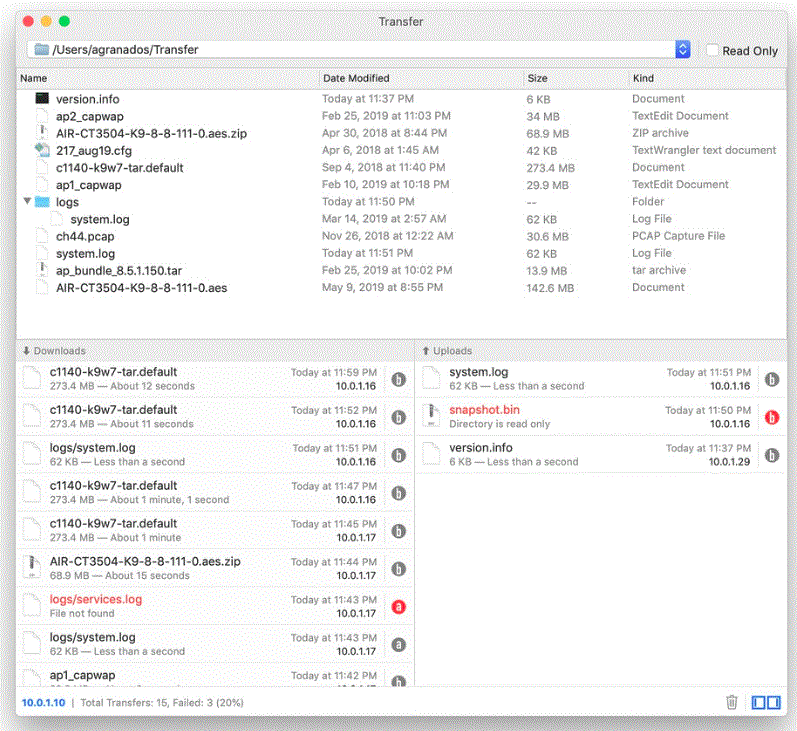Click the server address 10.0.1.10 in status bar

pos(43,703)
